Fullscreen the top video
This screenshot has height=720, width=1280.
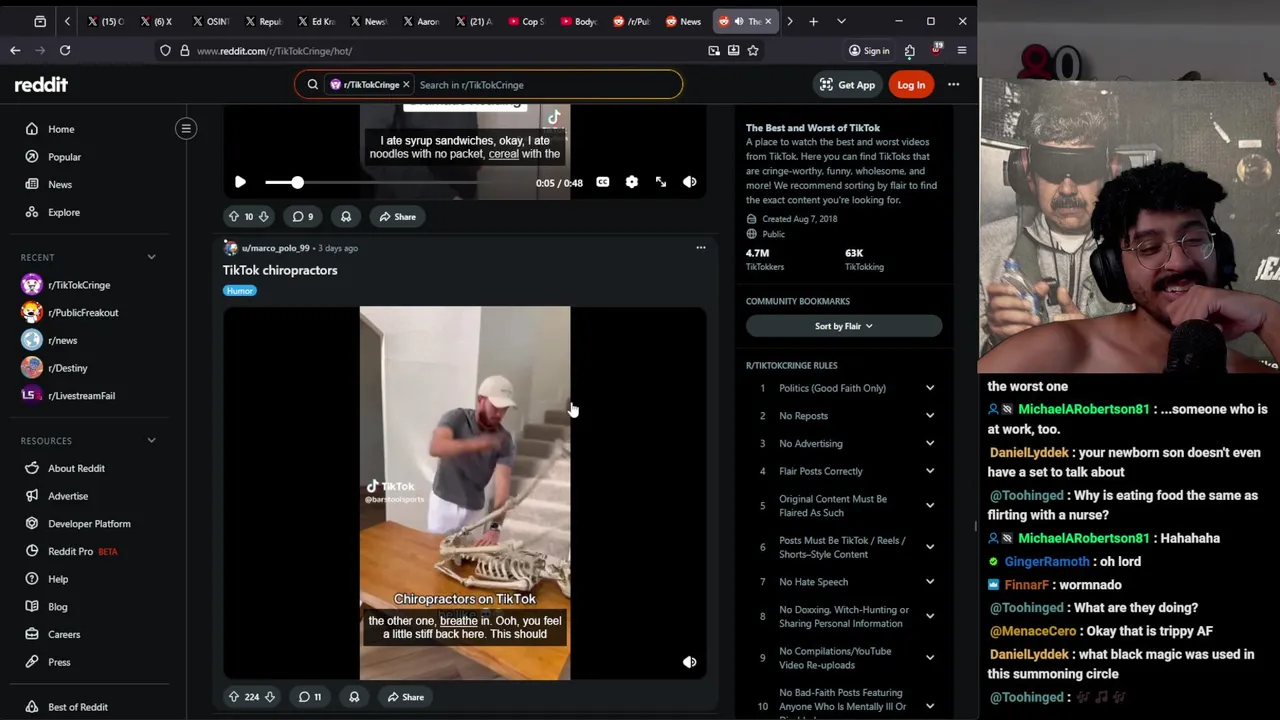(661, 182)
